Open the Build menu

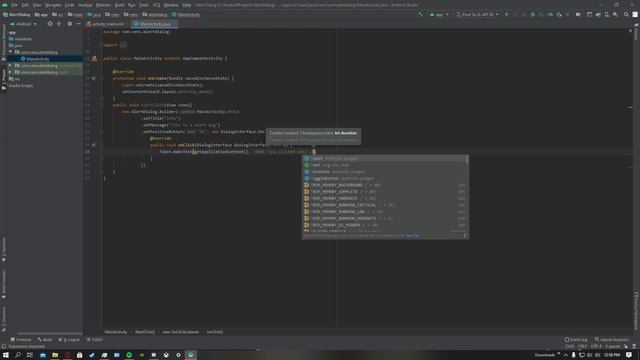coord(119,5)
